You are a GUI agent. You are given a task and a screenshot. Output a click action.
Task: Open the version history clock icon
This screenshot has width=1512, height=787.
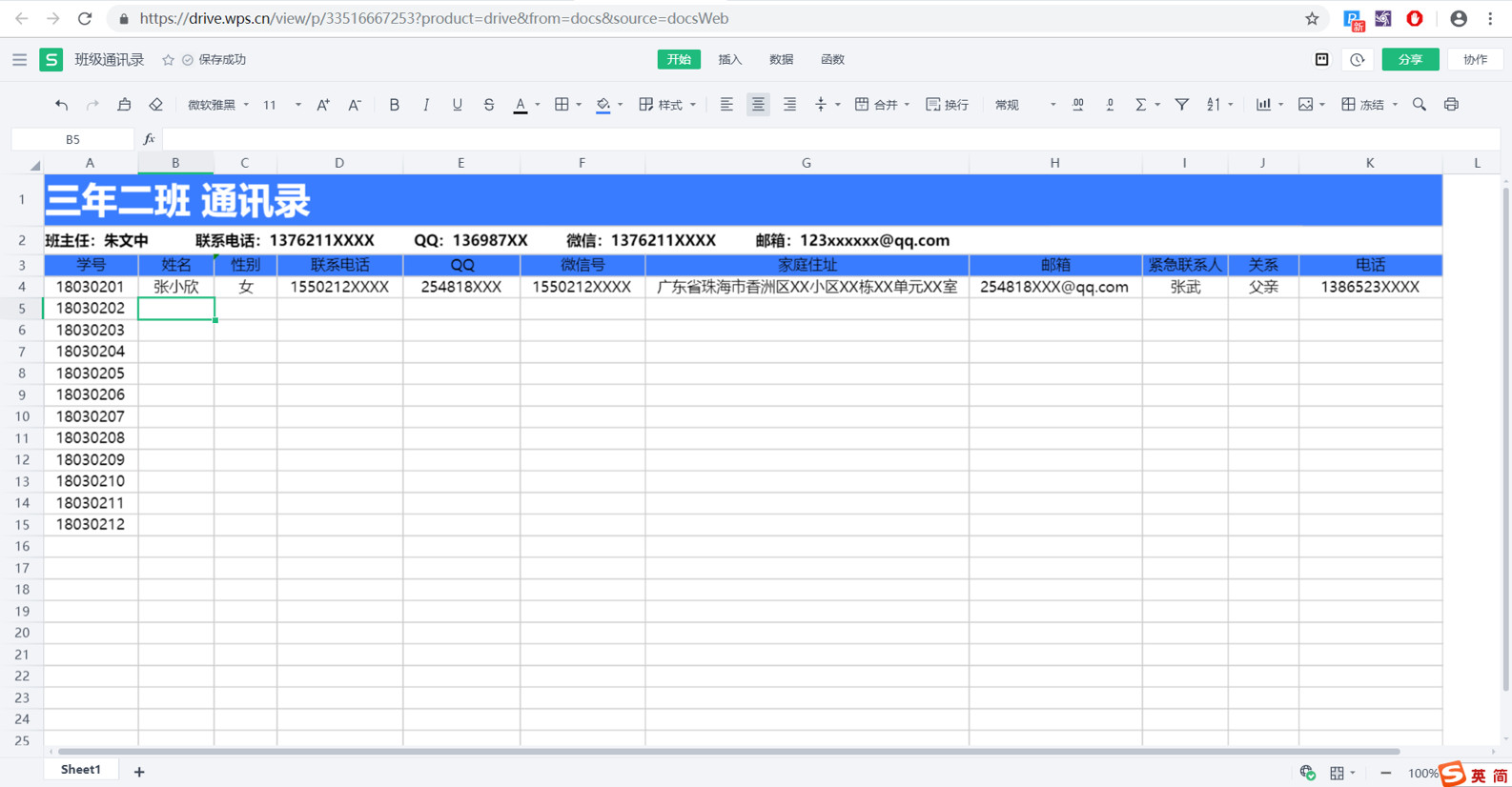coord(1358,60)
